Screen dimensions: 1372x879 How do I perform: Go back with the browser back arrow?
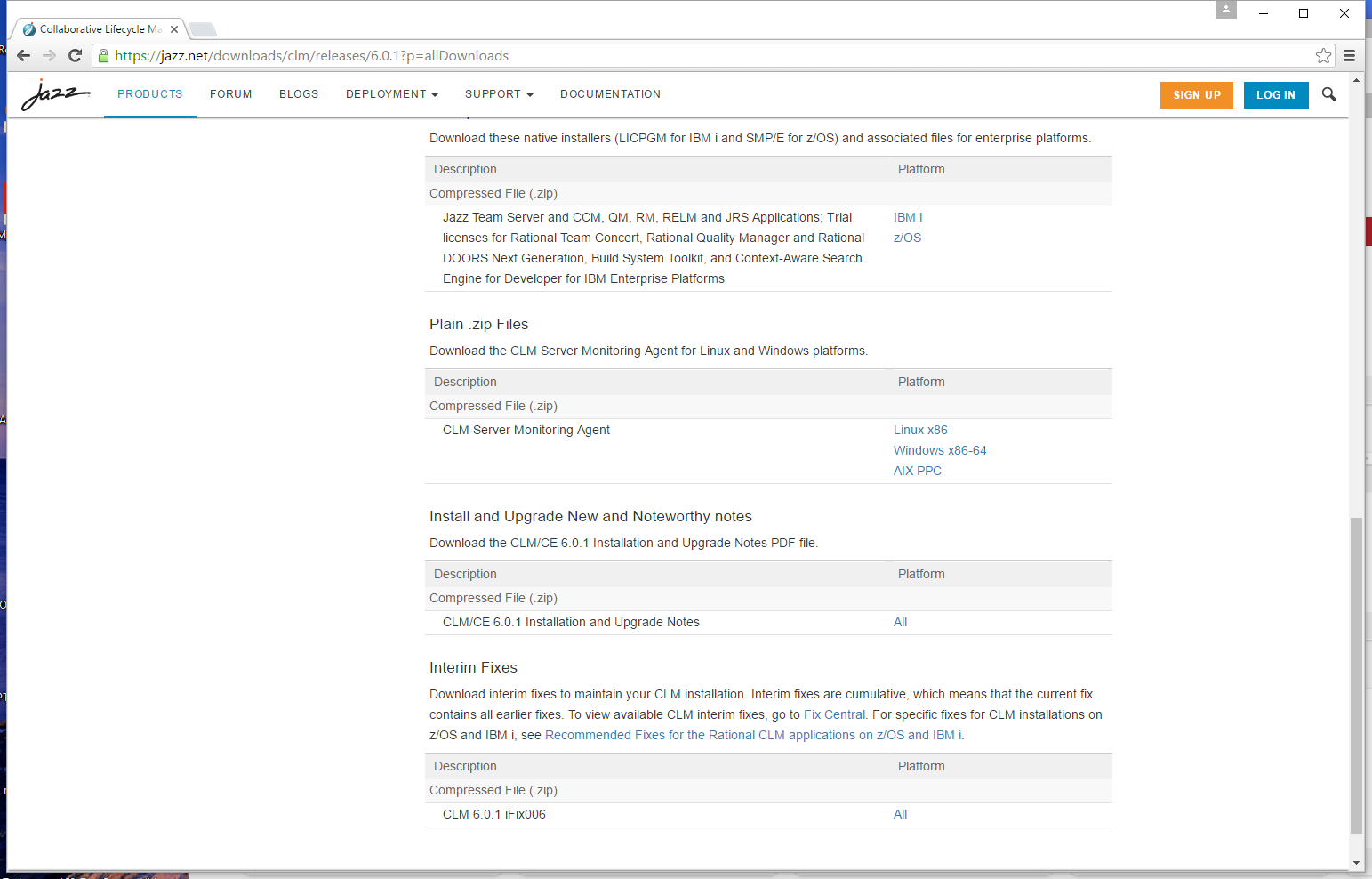coord(24,55)
